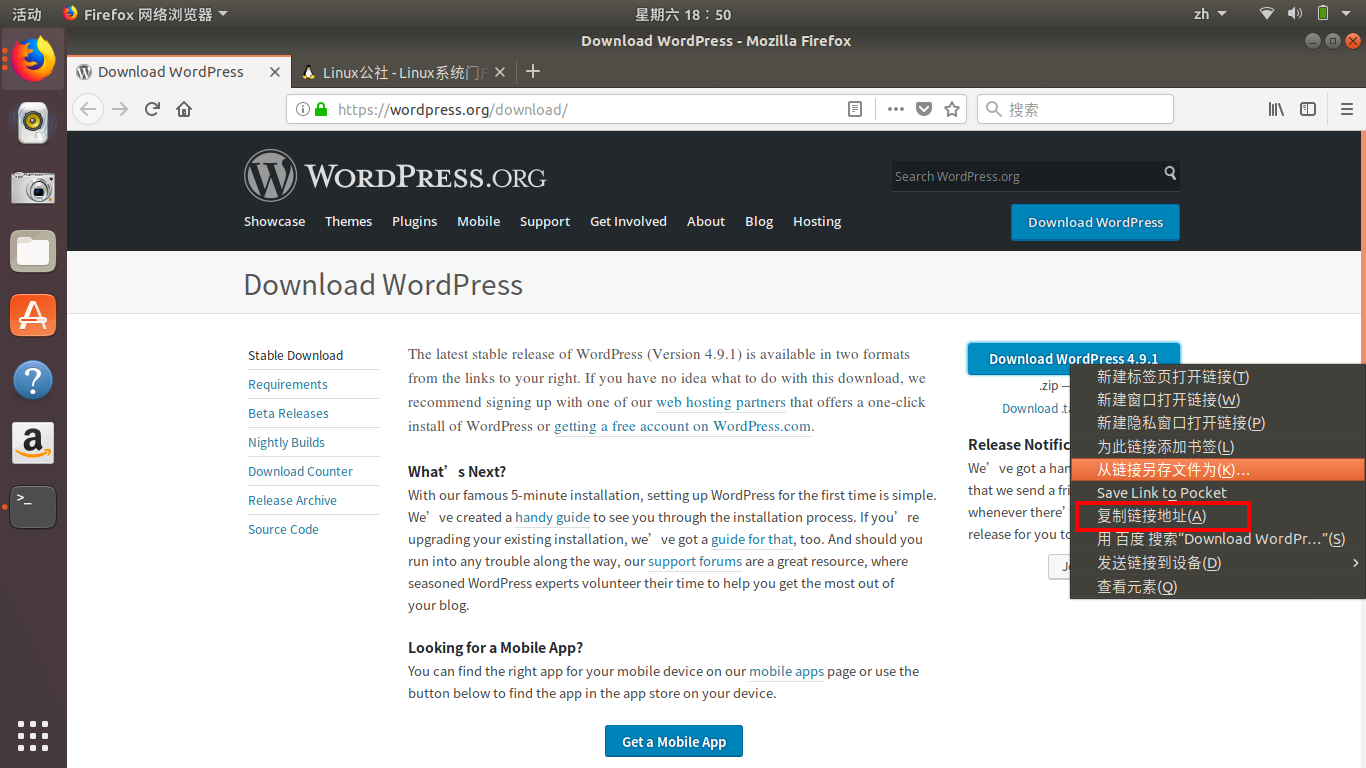
Task: Open the Requirements link in the sidebar
Action: point(287,384)
